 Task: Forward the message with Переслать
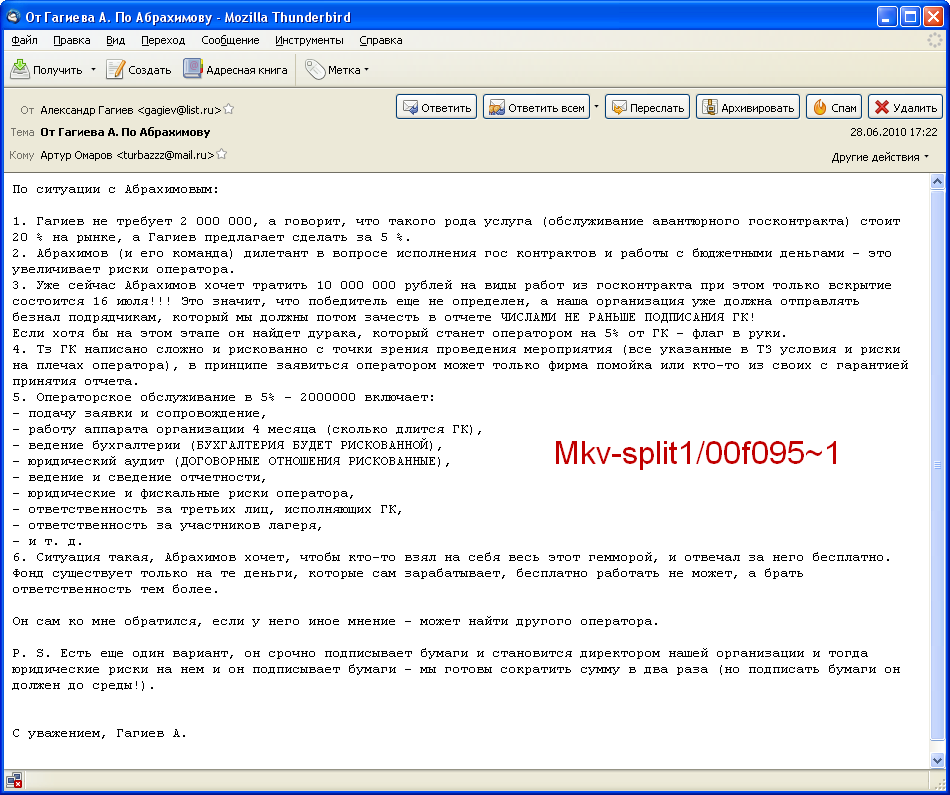coord(647,108)
